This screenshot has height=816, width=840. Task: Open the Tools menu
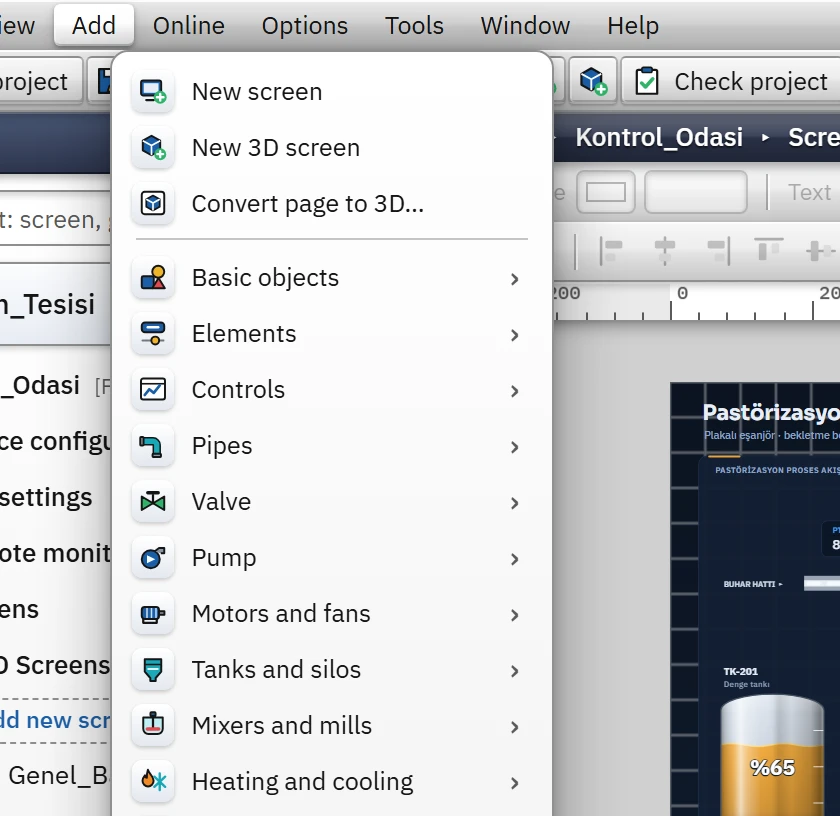click(x=414, y=25)
